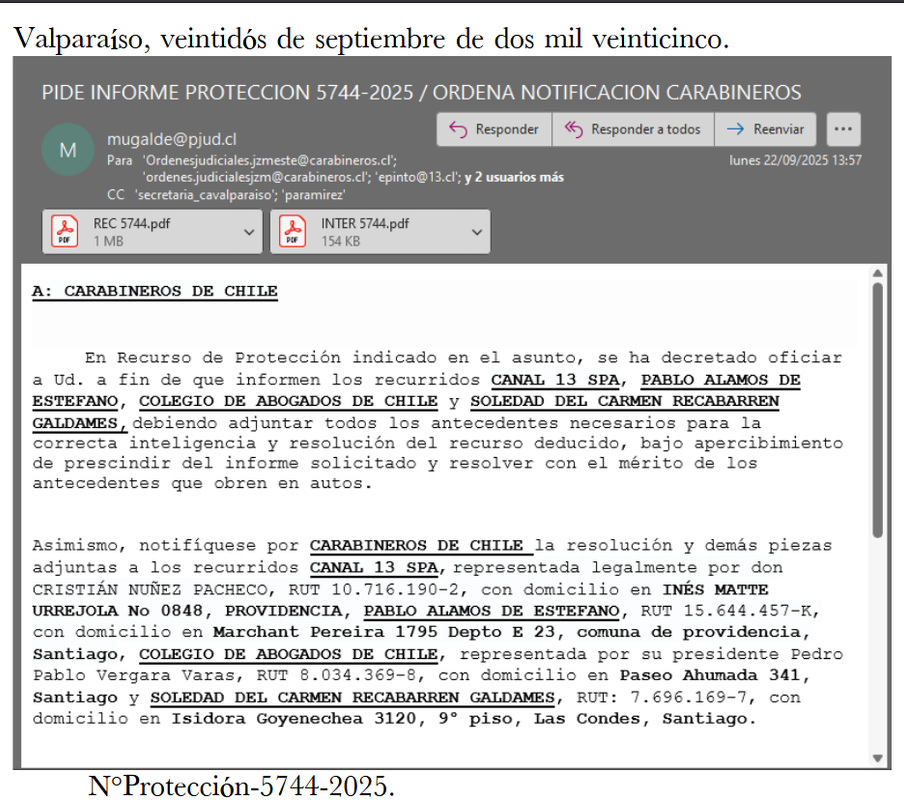The image size is (904, 800).
Task: Click RUT '10.716.190-2' text
Action: (x=395, y=590)
